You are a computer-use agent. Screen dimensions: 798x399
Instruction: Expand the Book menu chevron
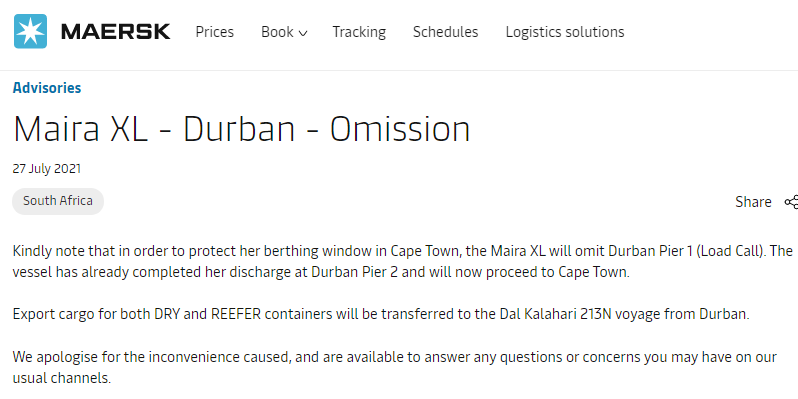(x=303, y=34)
